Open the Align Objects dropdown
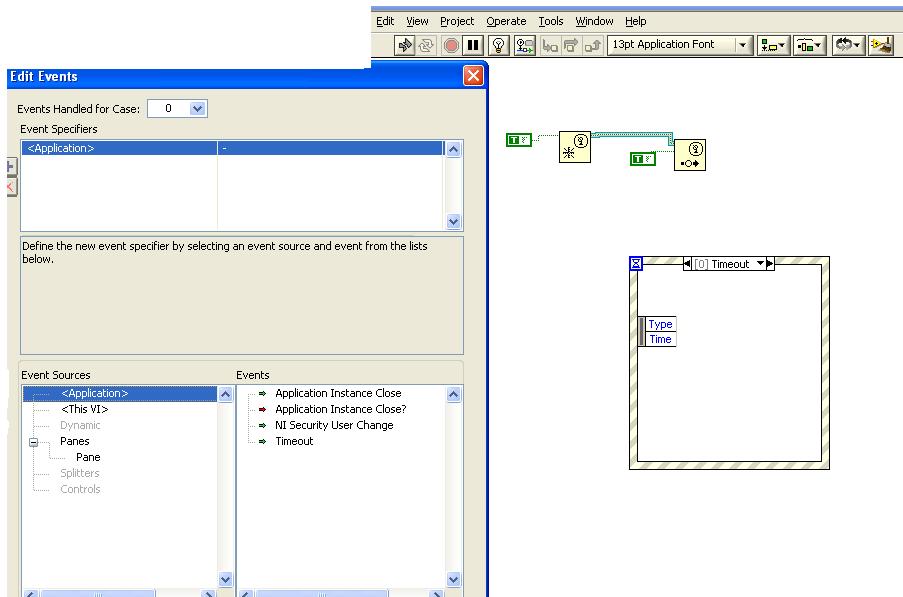 tap(773, 45)
